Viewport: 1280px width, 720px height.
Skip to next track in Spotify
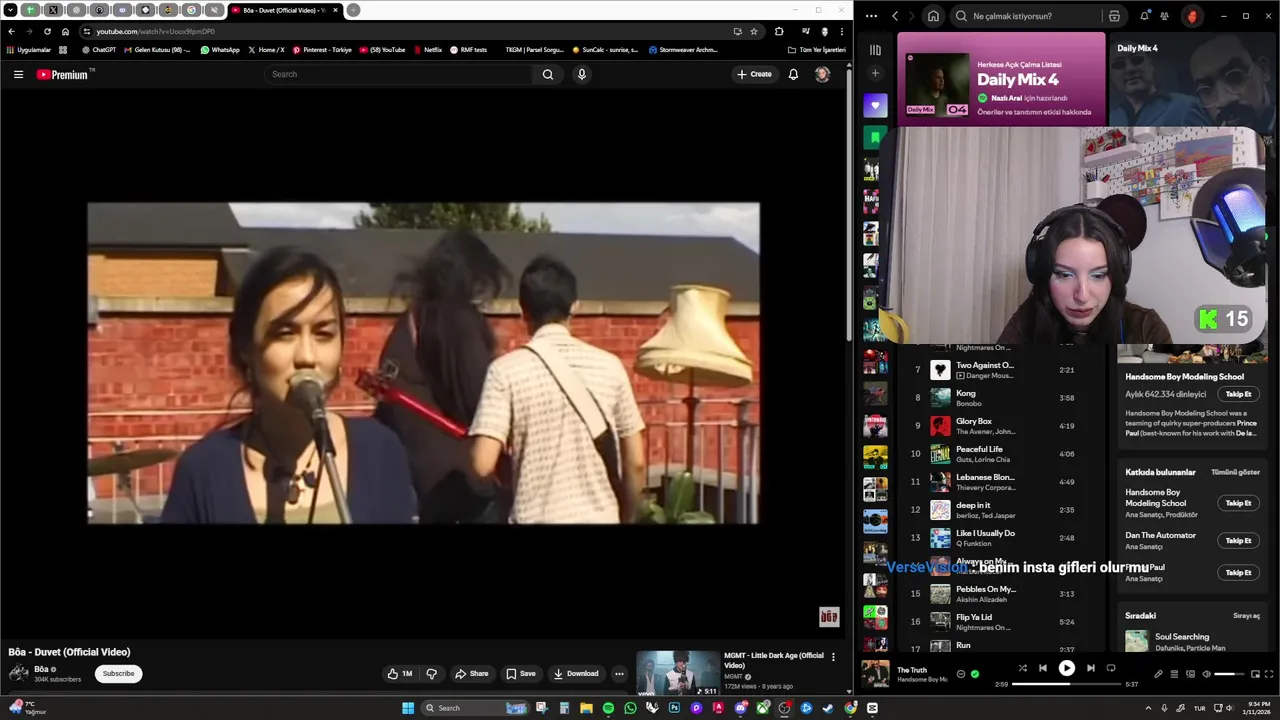tap(1091, 668)
